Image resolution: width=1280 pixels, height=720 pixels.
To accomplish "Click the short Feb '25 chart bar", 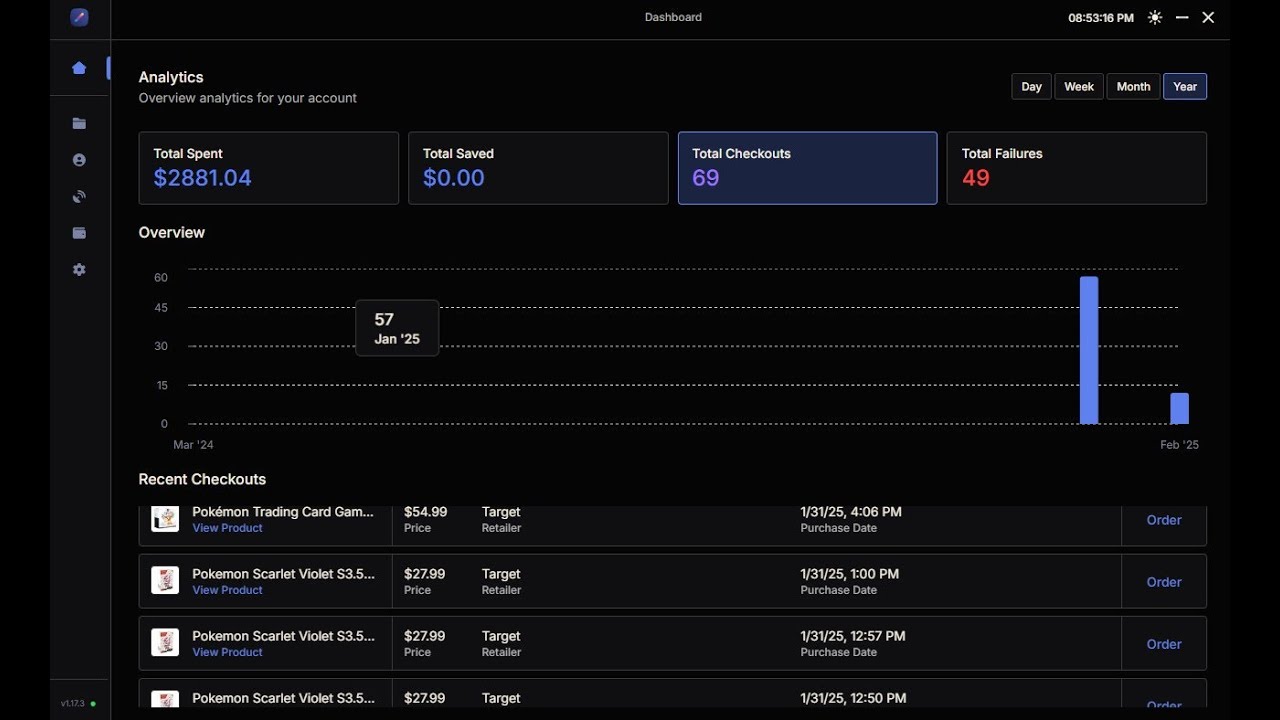I will point(1180,408).
